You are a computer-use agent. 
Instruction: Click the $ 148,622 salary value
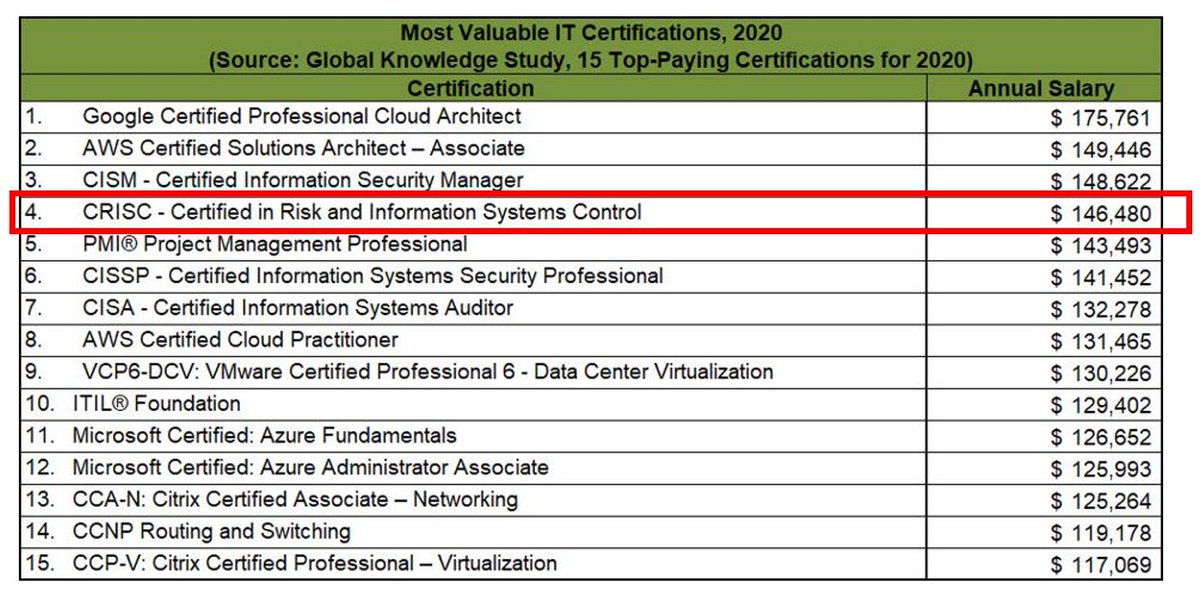pyautogui.click(x=1101, y=182)
